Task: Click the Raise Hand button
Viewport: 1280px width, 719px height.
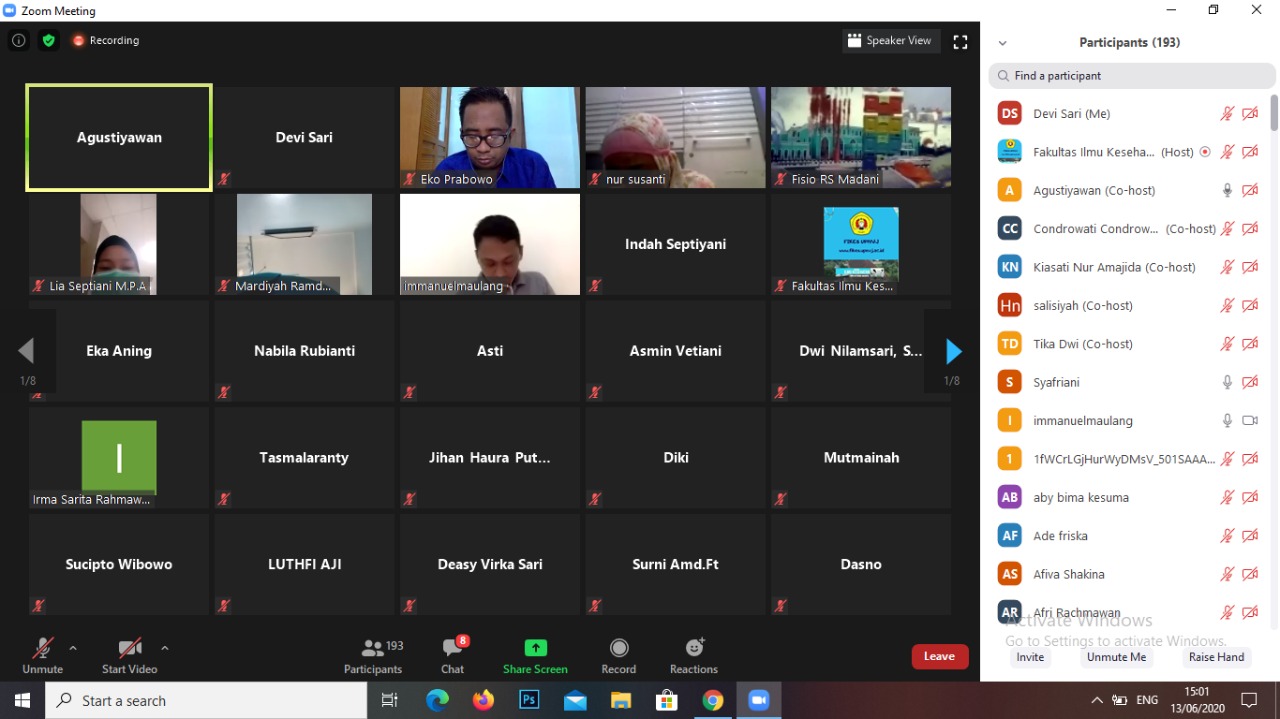Action: pos(1216,657)
